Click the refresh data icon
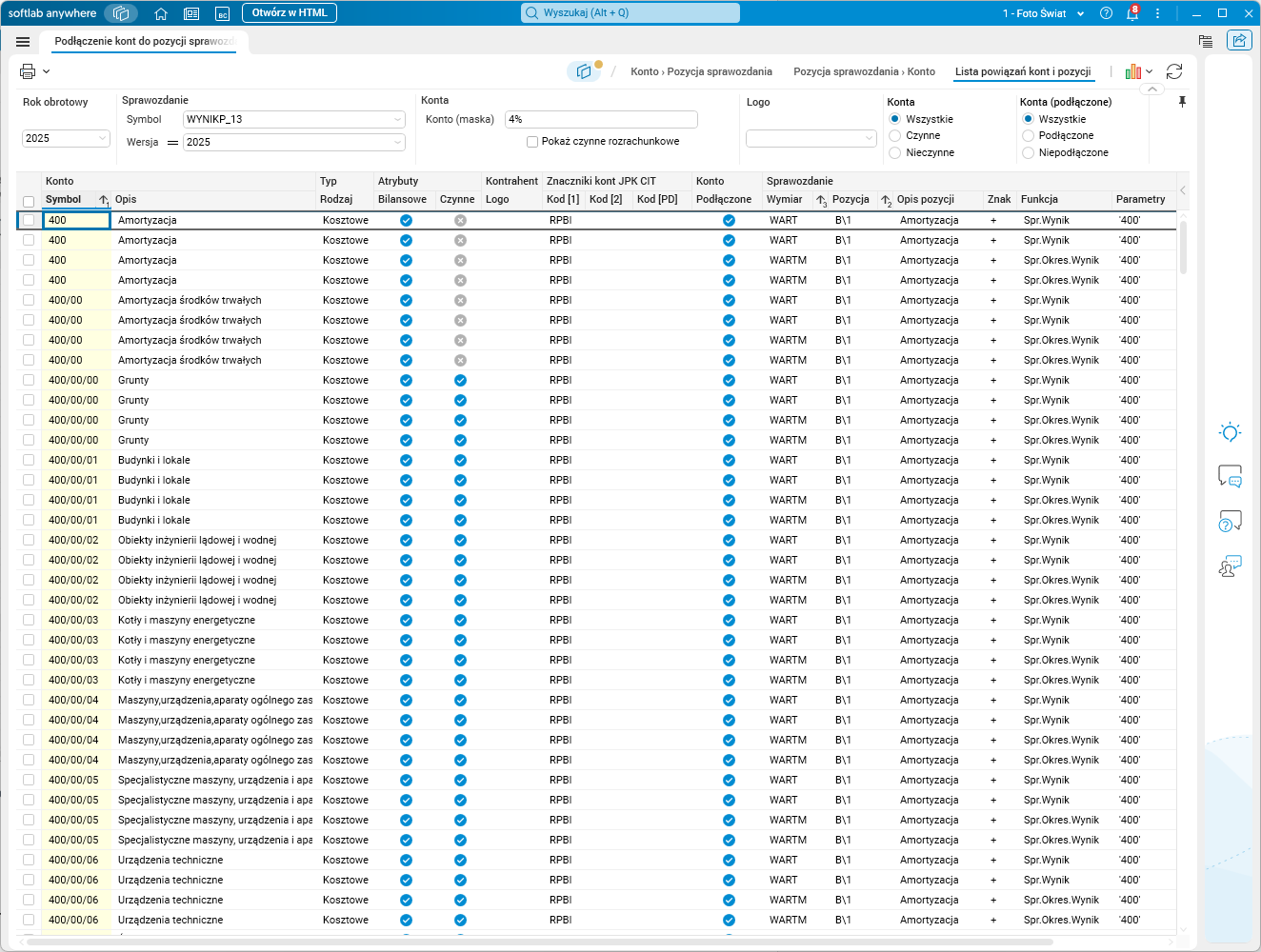Screen dimensions: 1261x952 tap(1174, 71)
